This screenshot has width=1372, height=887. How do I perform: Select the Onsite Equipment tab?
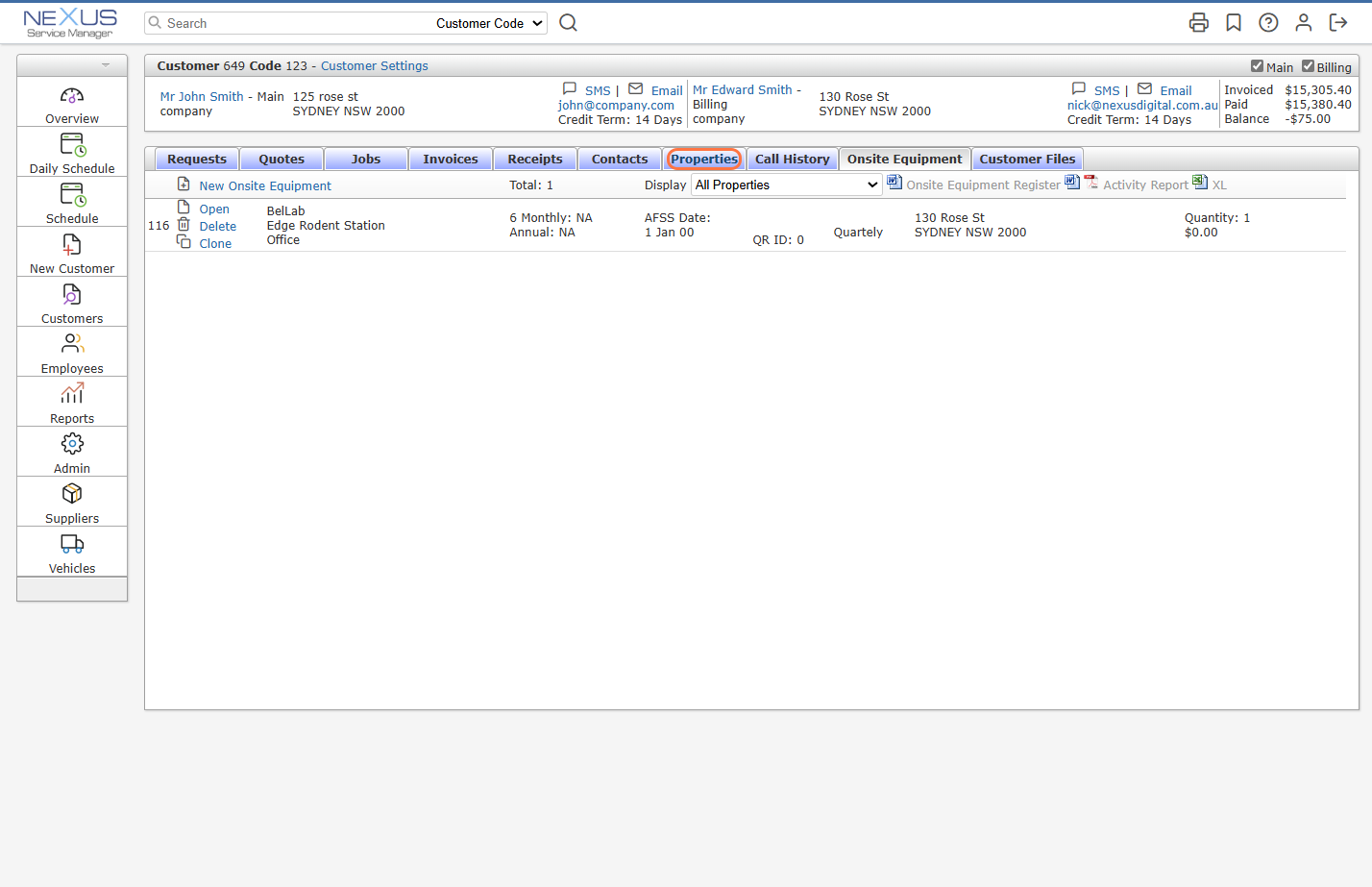904,160
